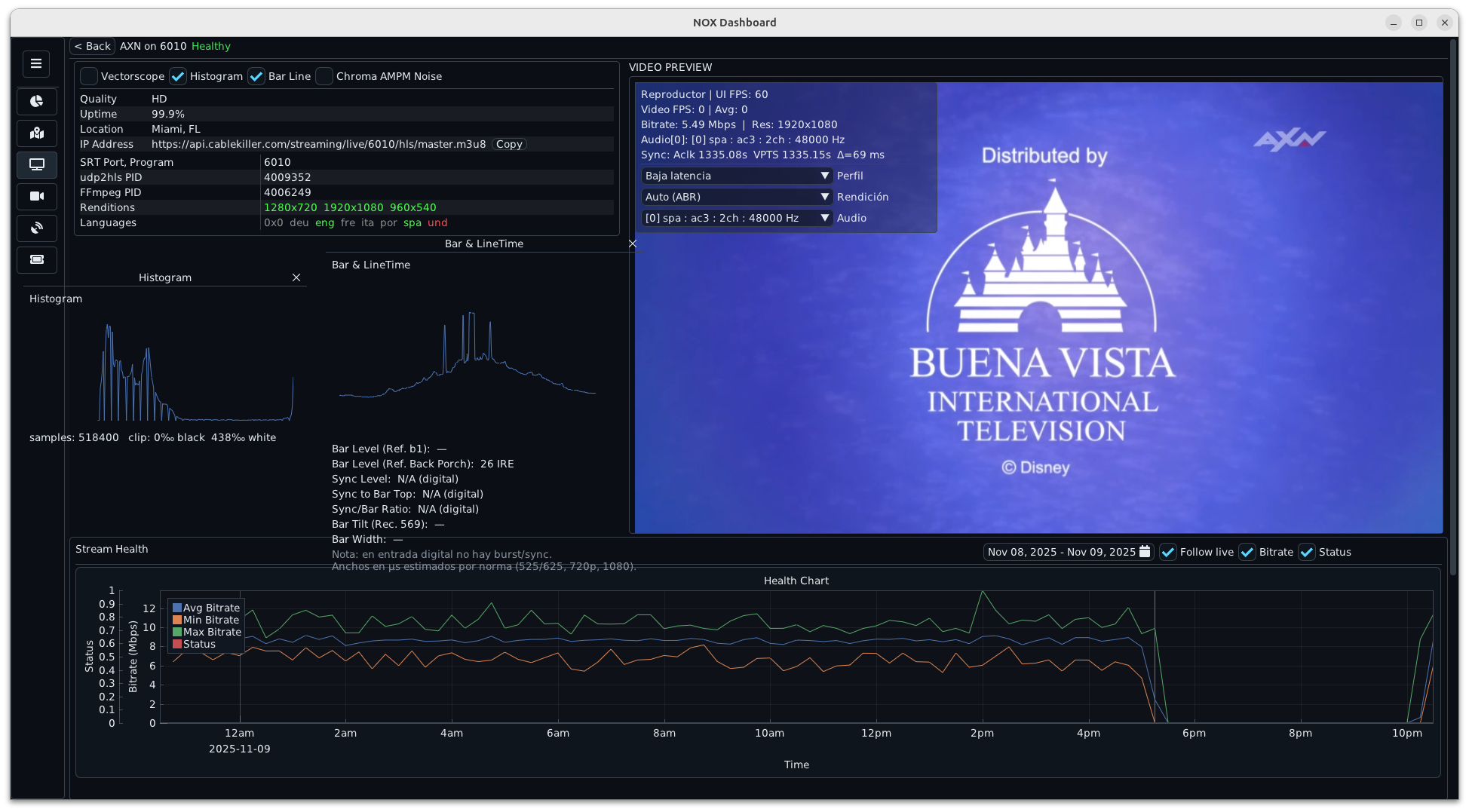Click the deu language tag
Viewport: 1469px width, 812px height.
[x=299, y=222]
